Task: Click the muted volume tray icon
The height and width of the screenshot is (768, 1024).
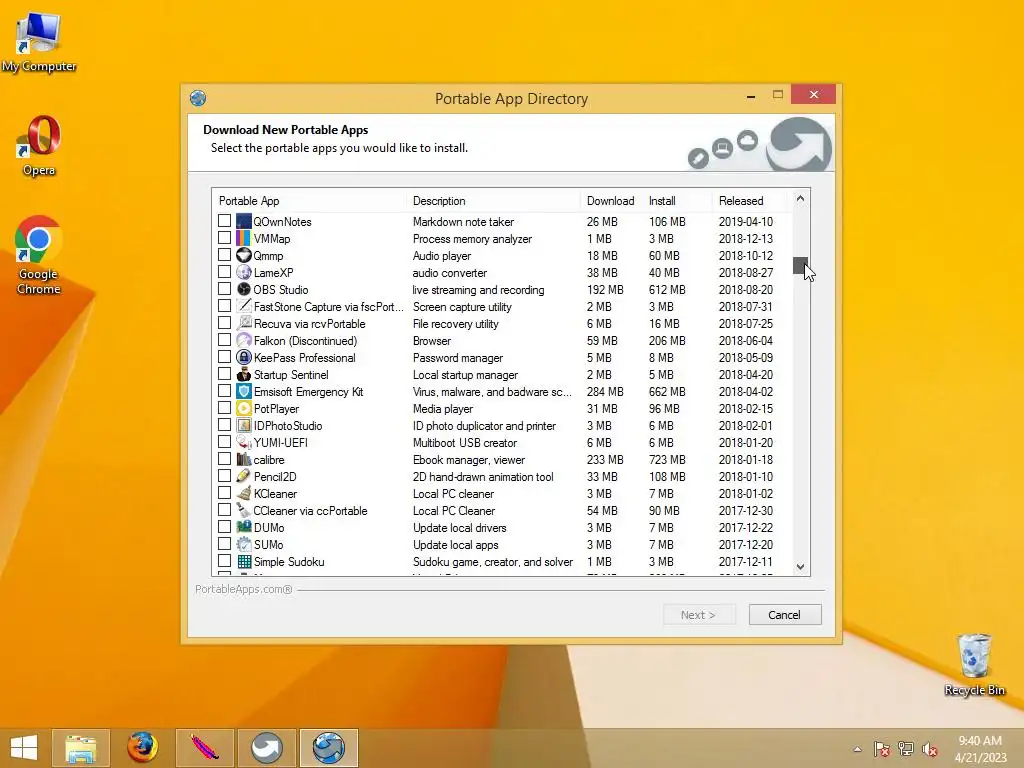Action: click(x=930, y=749)
